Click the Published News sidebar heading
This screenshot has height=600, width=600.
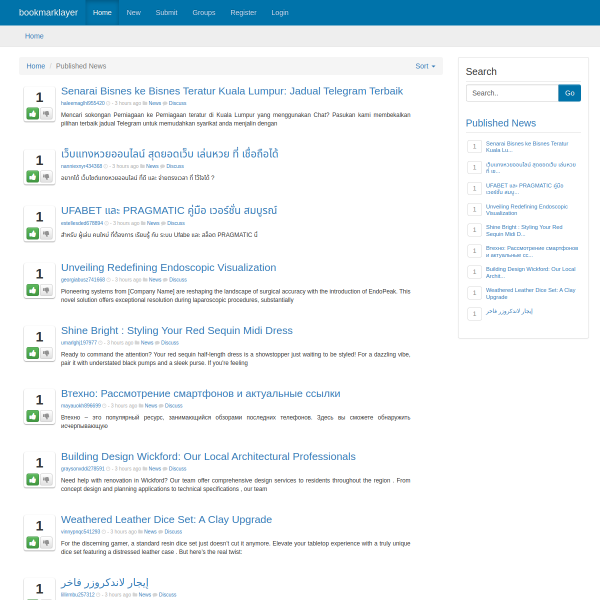(501, 123)
